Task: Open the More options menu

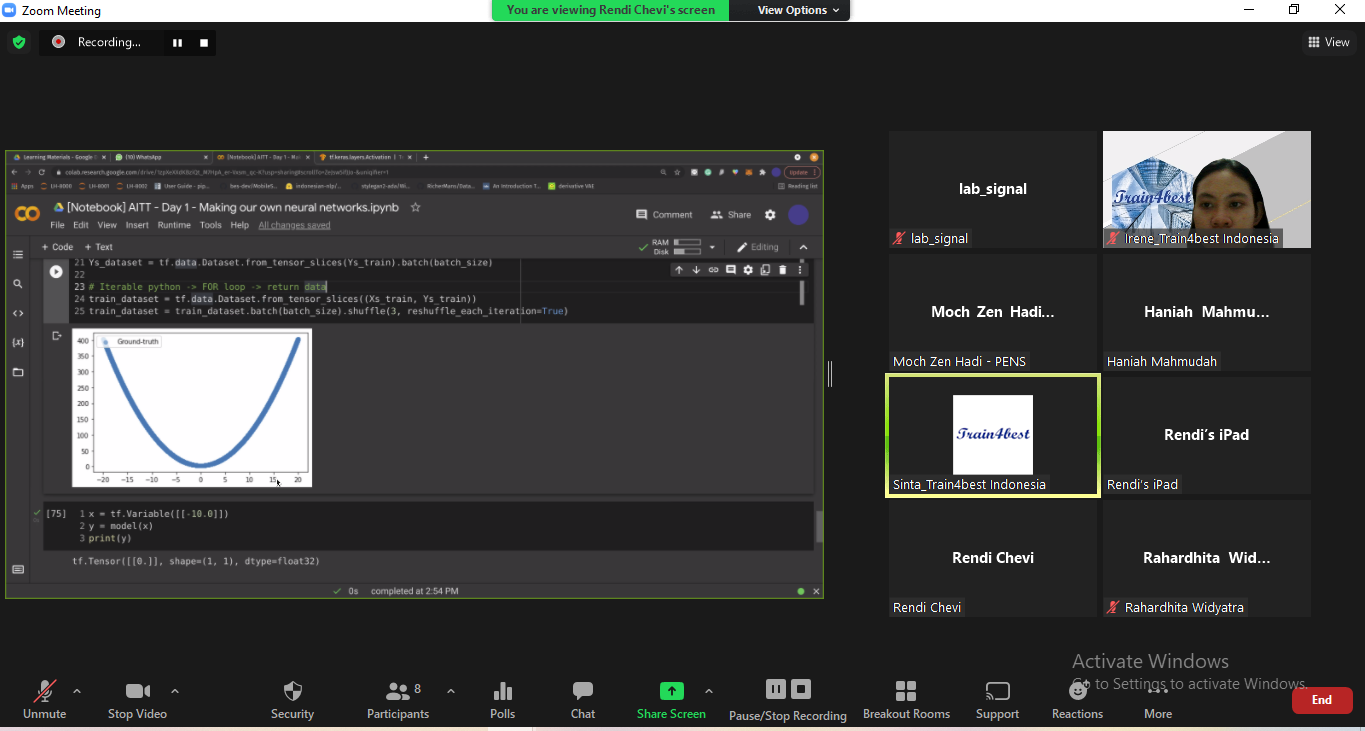Action: [x=1158, y=700]
